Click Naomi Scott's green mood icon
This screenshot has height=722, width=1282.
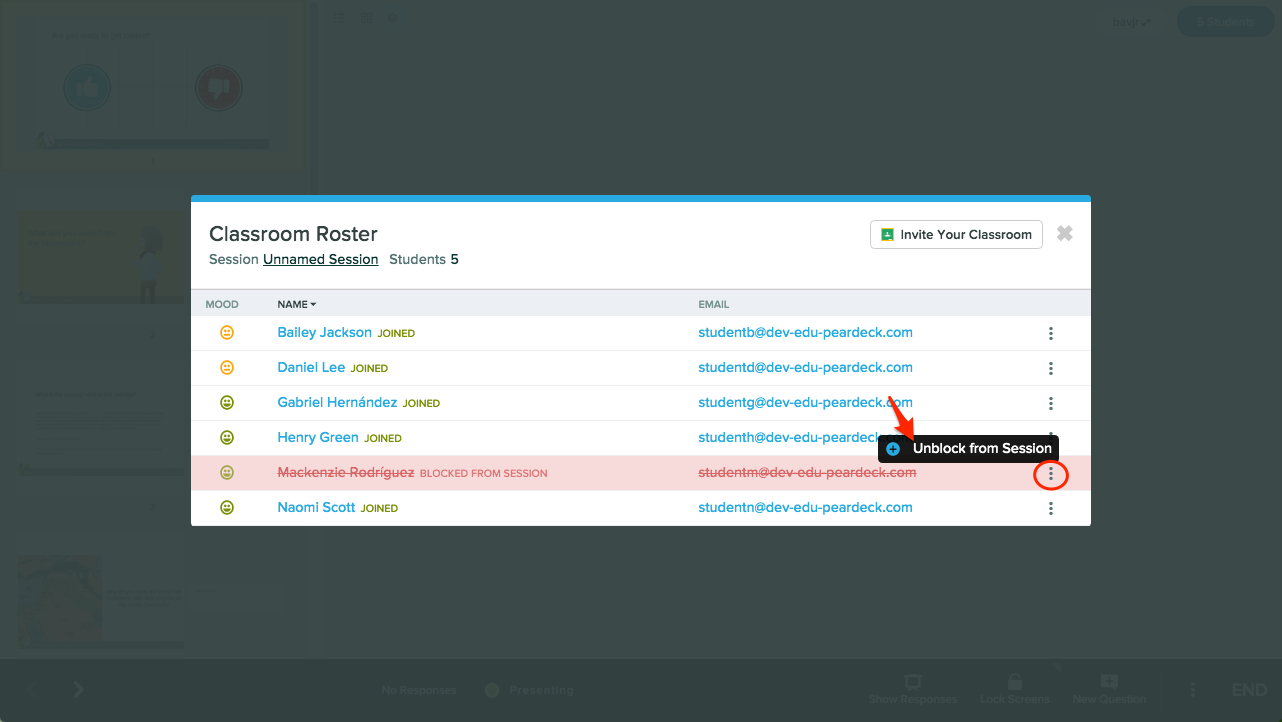227,508
